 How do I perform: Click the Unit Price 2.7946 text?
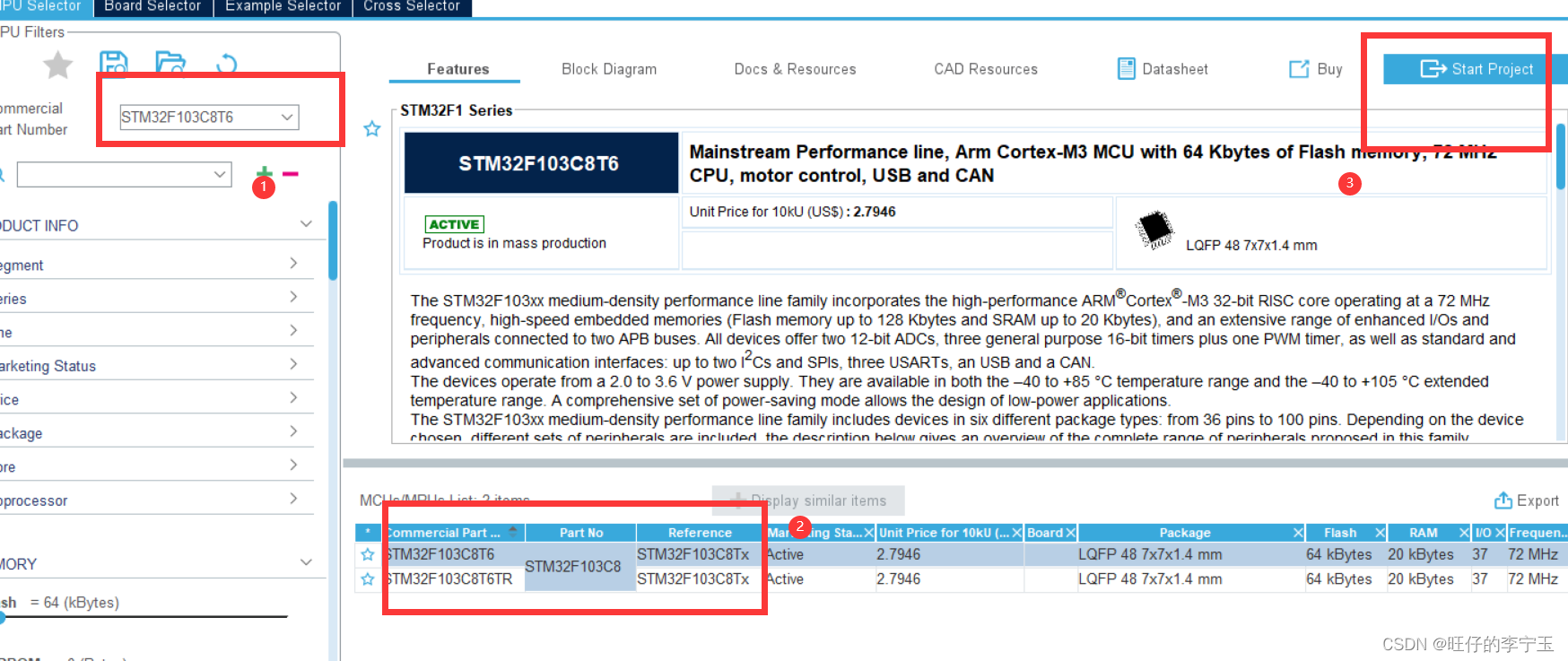click(793, 212)
